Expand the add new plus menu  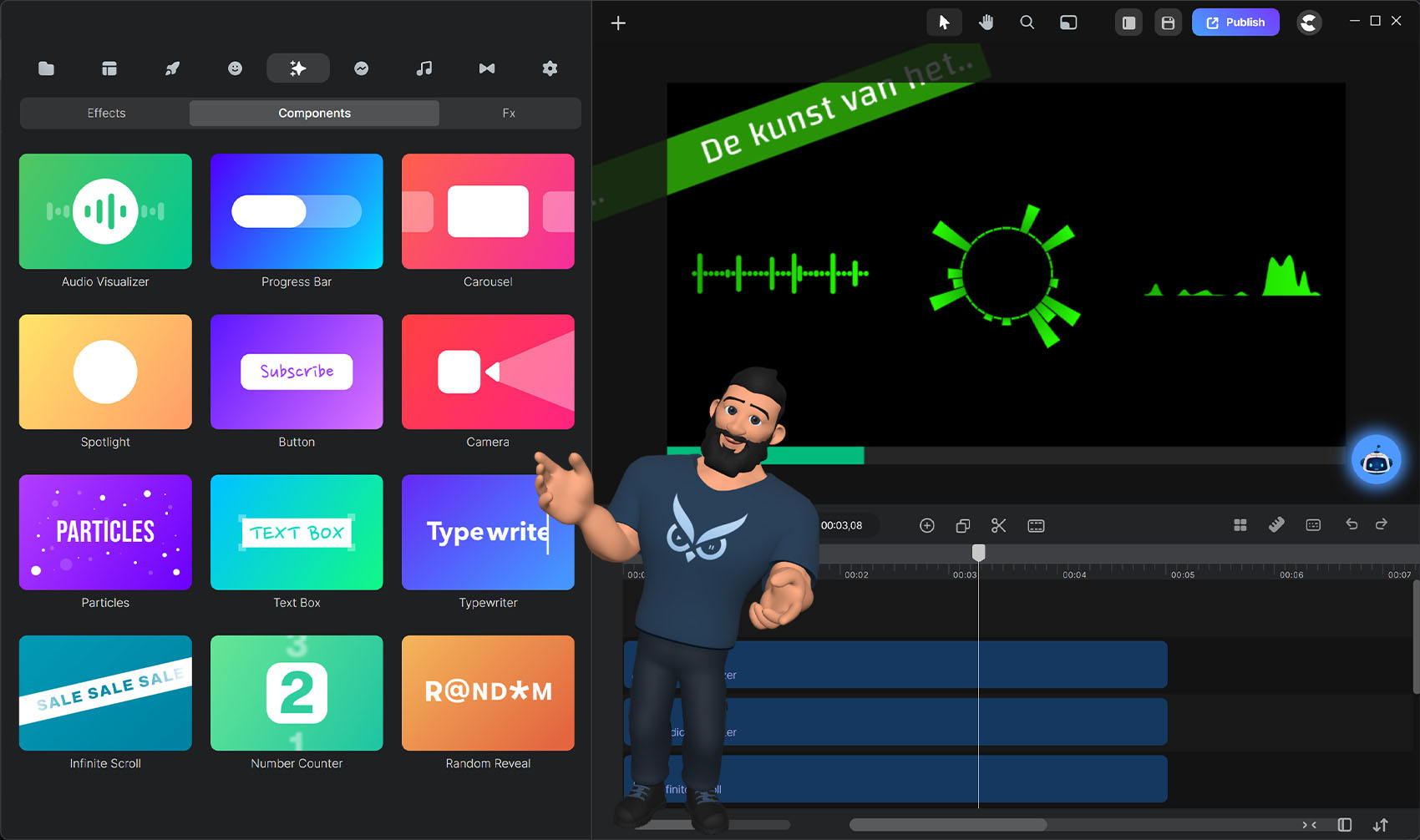[618, 23]
